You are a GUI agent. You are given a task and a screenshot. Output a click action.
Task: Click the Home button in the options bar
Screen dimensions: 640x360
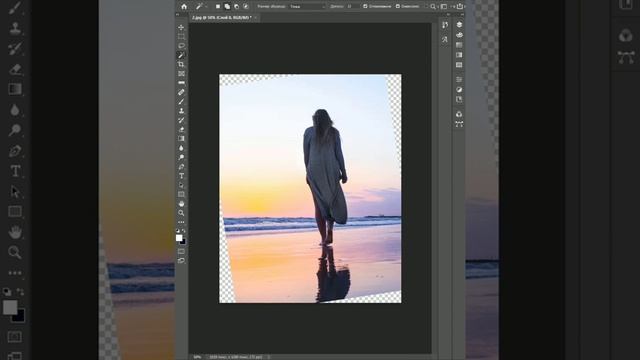click(x=184, y=7)
